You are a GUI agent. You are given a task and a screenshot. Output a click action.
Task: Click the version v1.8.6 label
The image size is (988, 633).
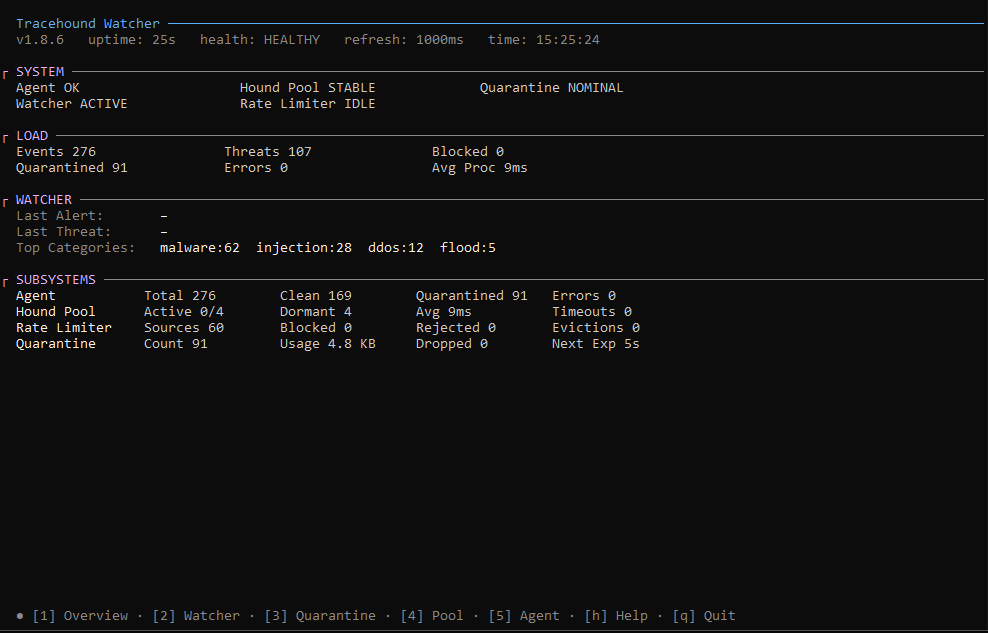(x=40, y=40)
